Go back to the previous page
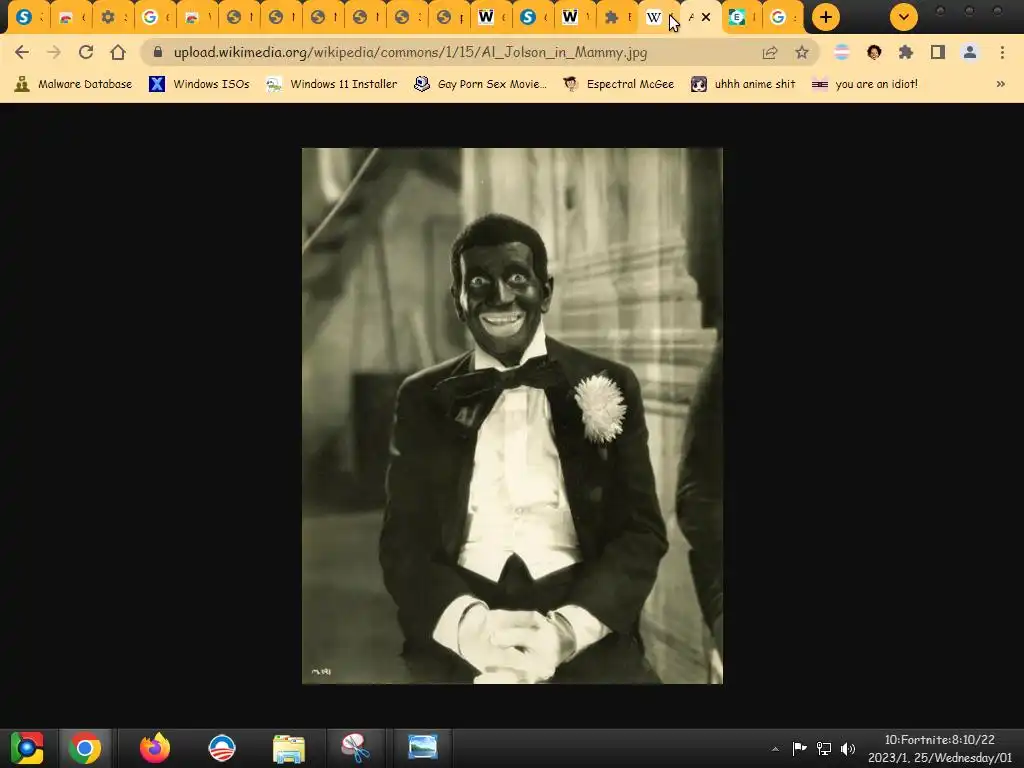1024x768 pixels. tap(22, 52)
